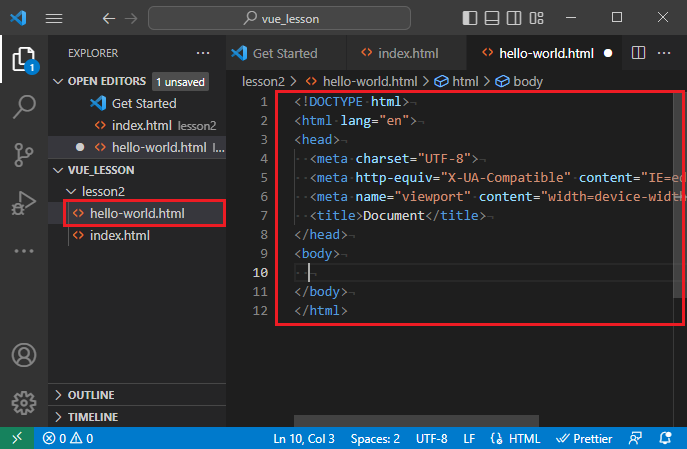Click the 1 unsaved badge
687x449 pixels.
pyautogui.click(x=180, y=82)
